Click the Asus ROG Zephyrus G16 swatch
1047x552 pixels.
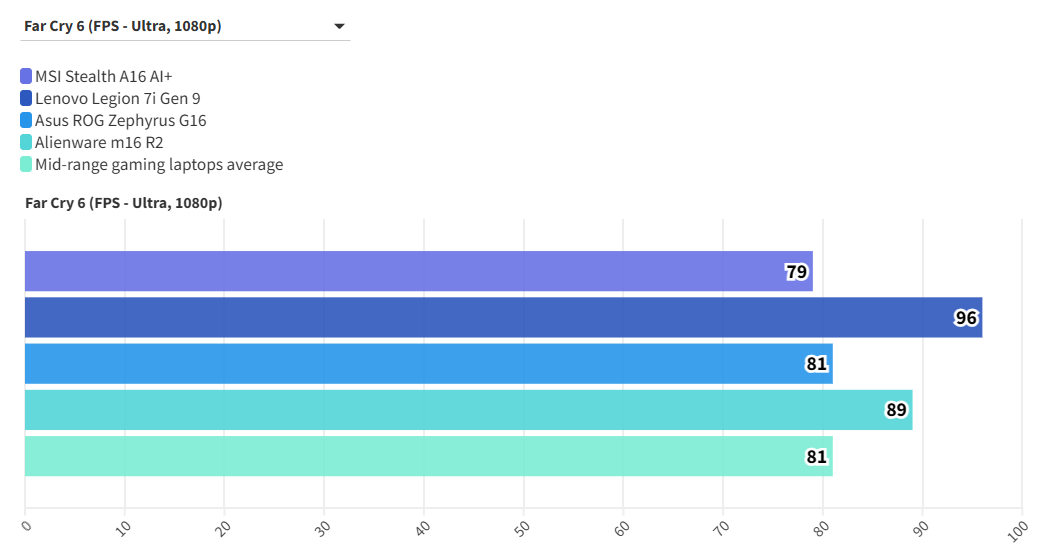26,120
